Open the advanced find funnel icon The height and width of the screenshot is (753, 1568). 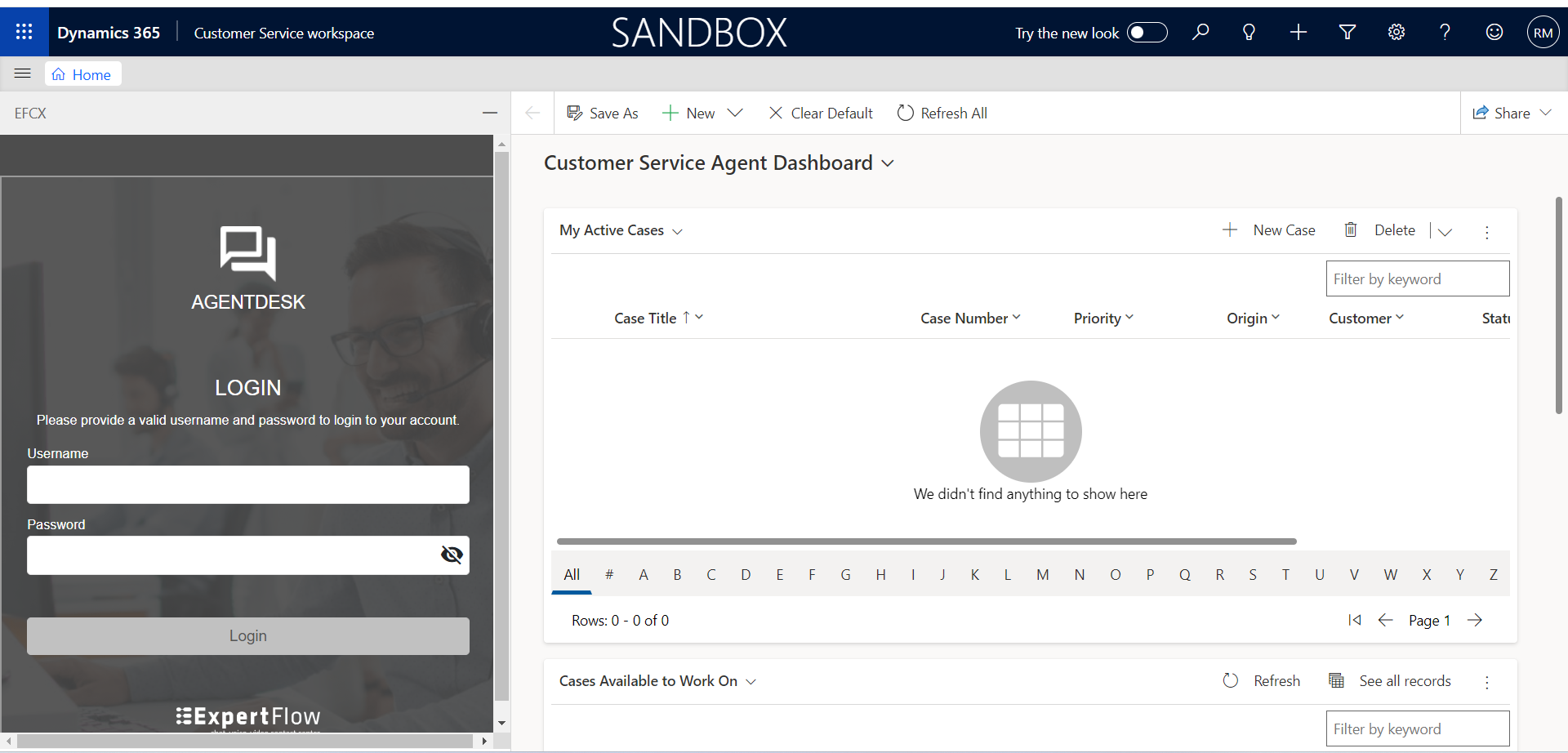point(1347,32)
